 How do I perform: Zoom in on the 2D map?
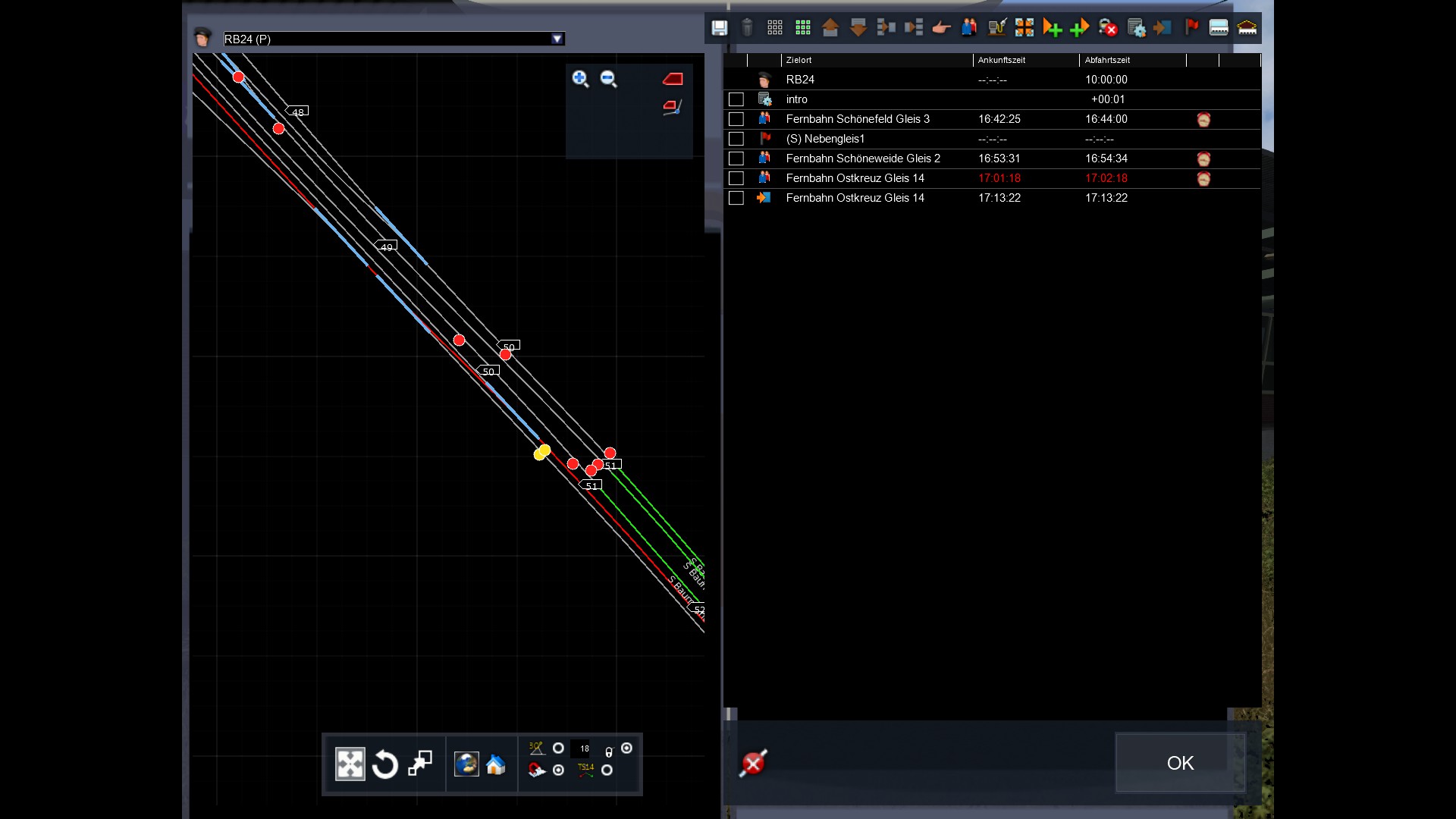pyautogui.click(x=580, y=79)
